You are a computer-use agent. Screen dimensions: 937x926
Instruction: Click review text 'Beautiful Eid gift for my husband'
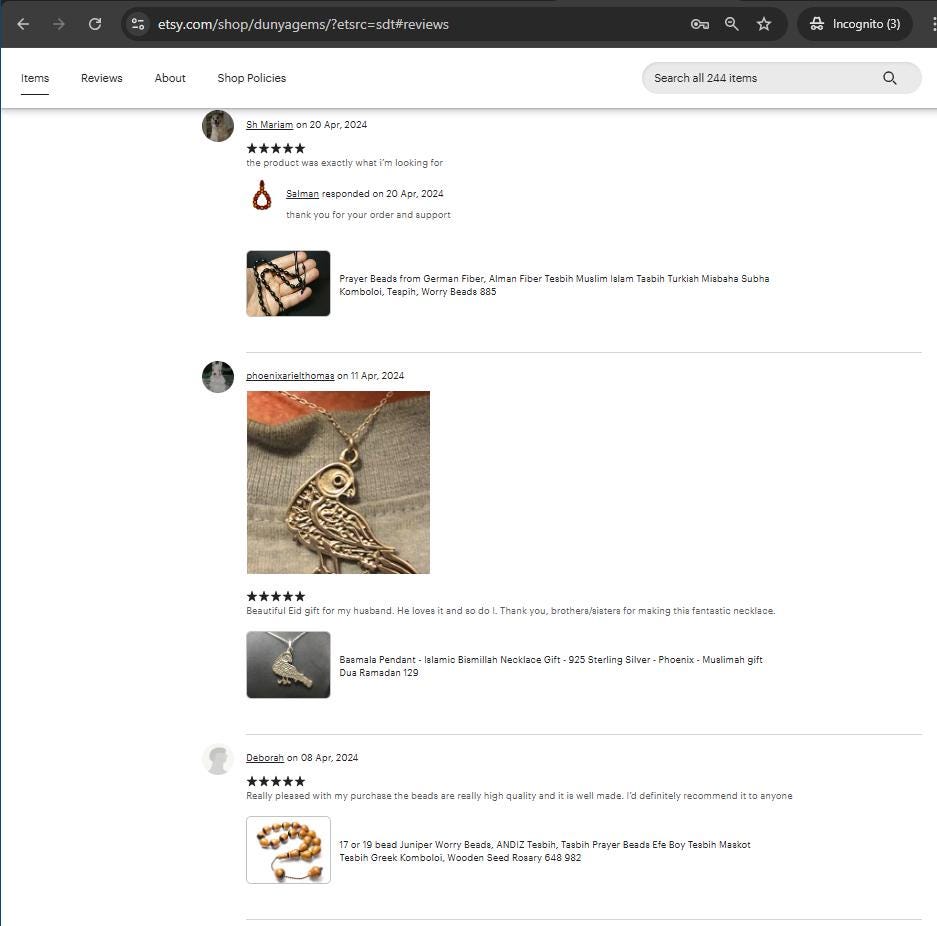(x=320, y=611)
